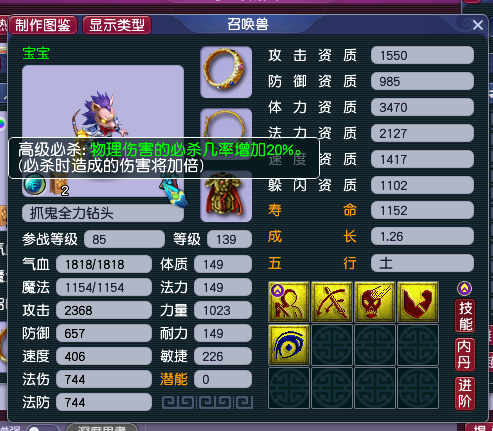Click the empty skill slot beside eye icon
Viewport: 493px width, 431px height.
[x=332, y=345]
